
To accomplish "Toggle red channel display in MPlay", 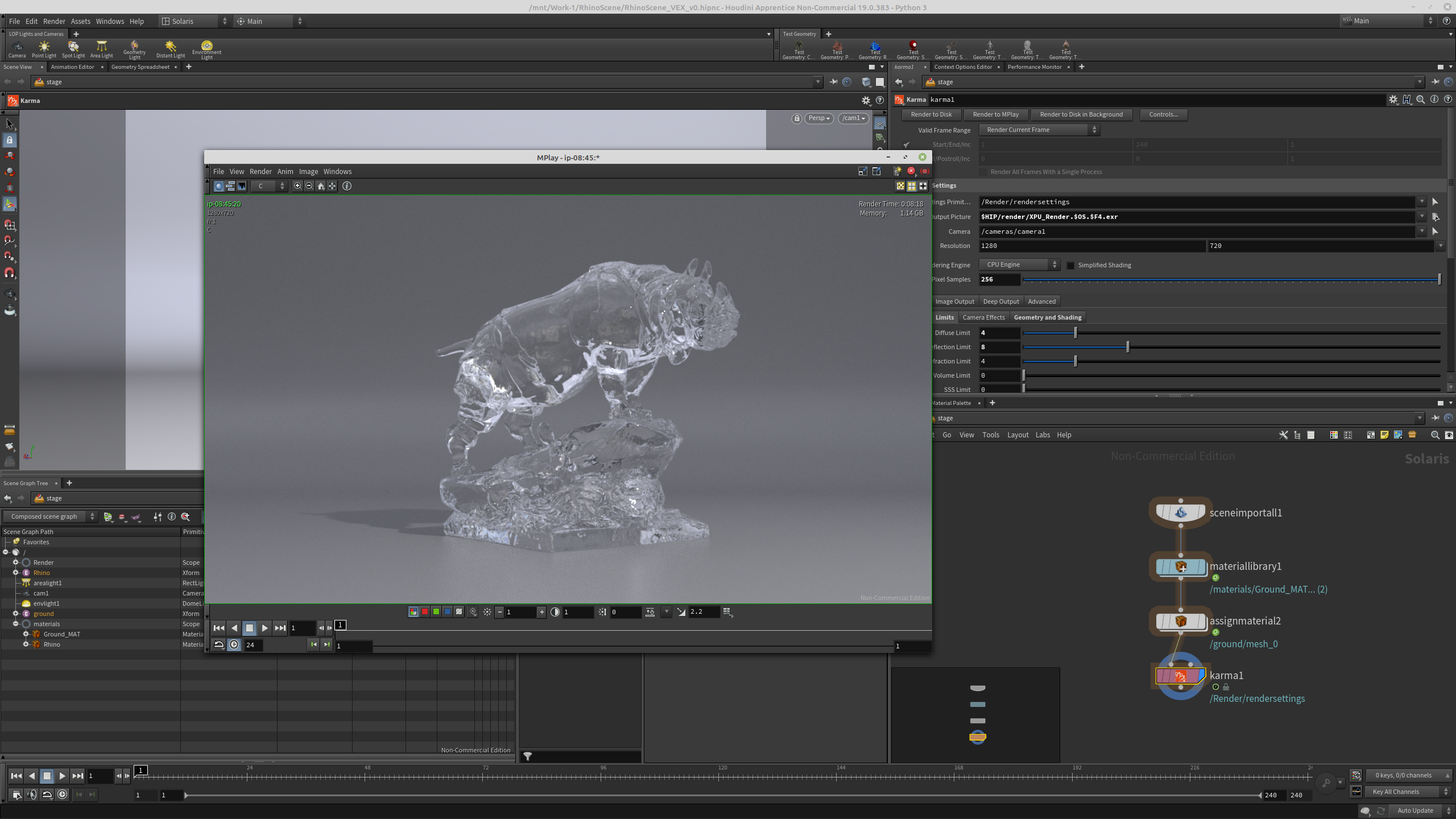I will [x=425, y=612].
